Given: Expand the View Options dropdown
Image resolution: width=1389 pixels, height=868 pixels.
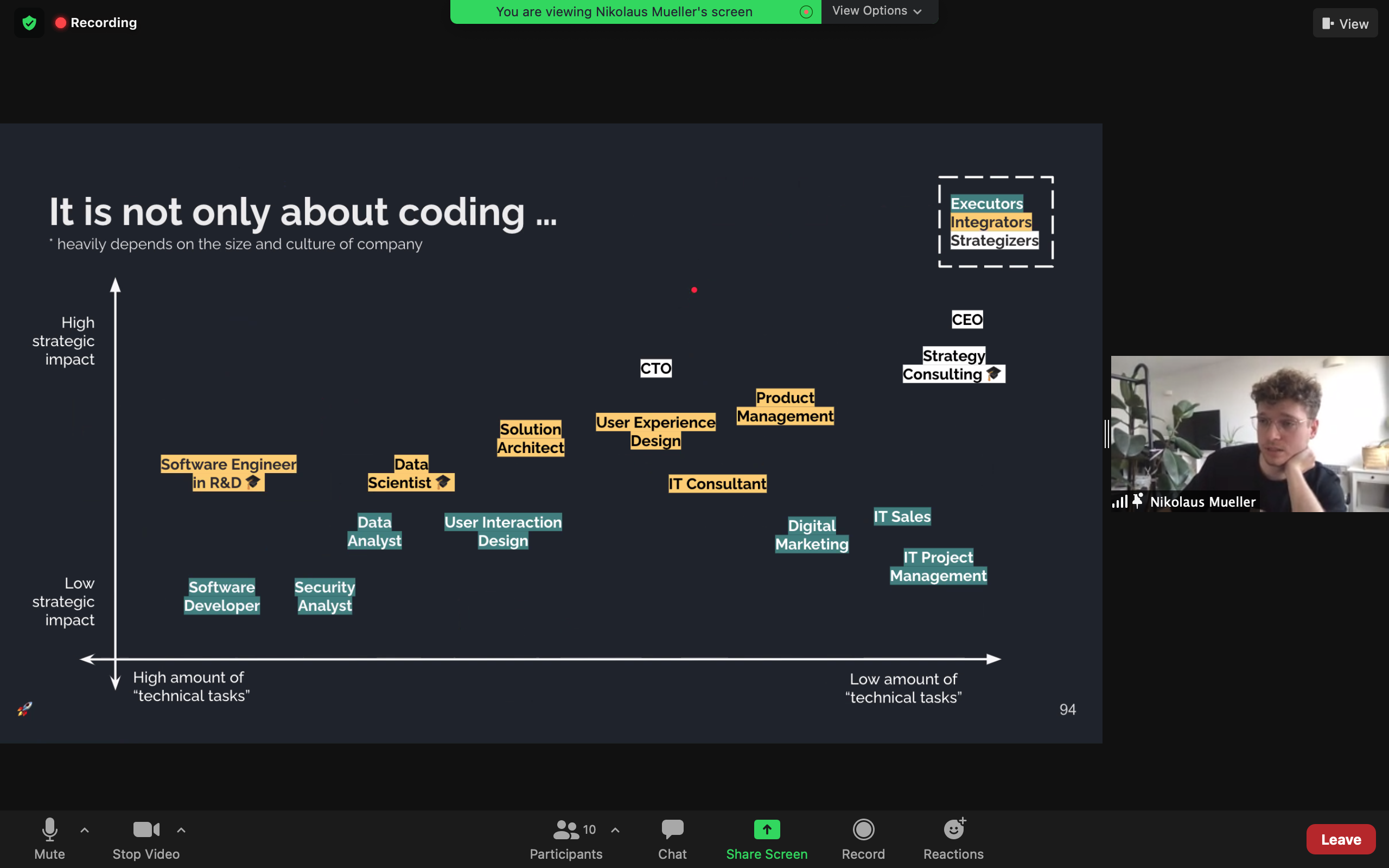Looking at the screenshot, I should tap(877, 11).
